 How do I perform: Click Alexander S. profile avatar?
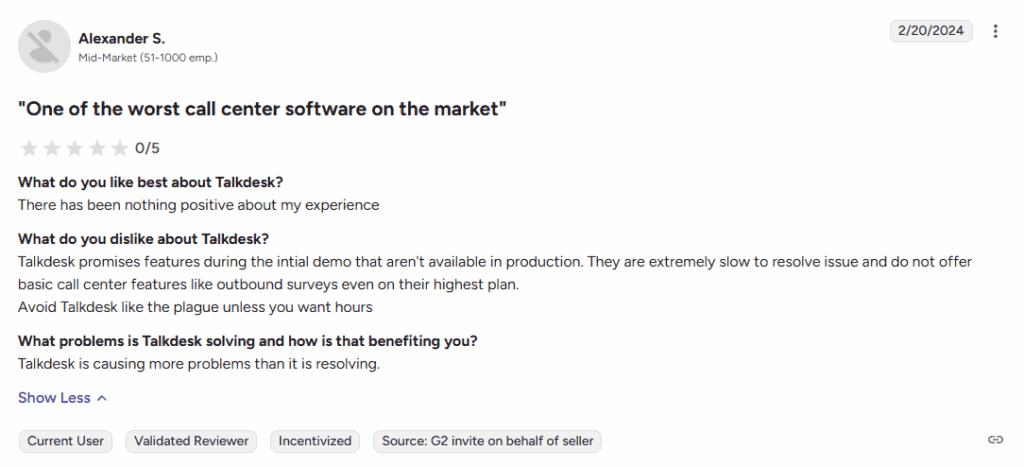tap(43, 46)
